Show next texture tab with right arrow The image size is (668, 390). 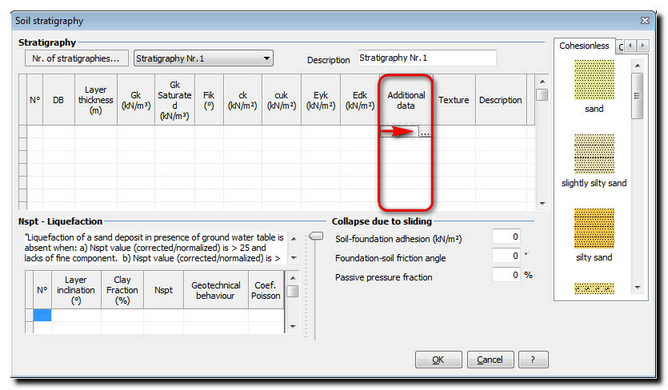642,45
